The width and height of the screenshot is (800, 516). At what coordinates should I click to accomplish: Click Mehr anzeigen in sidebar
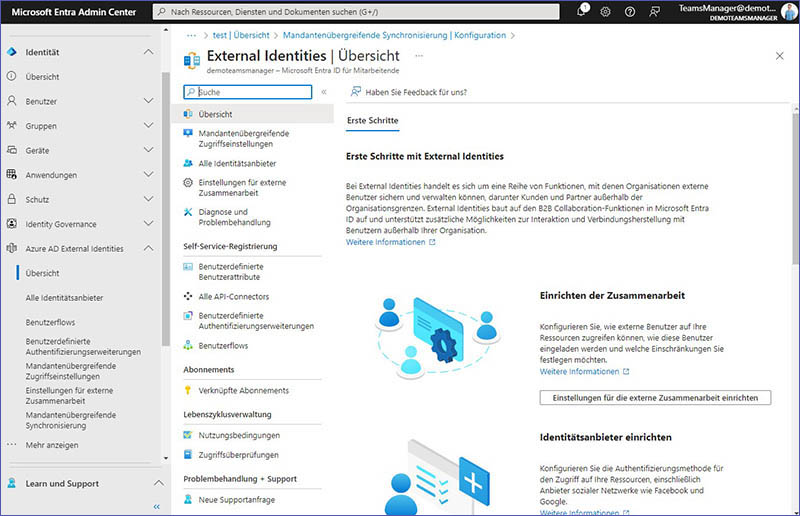click(x=52, y=445)
